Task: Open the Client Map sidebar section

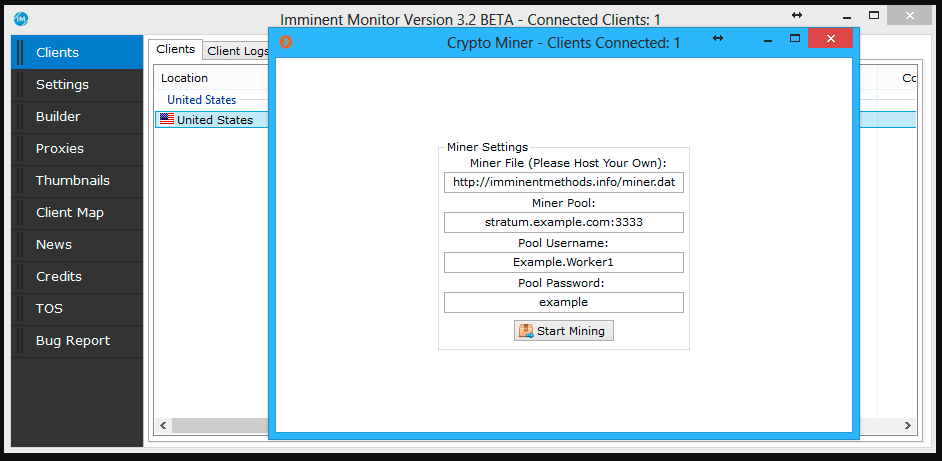Action: click(x=77, y=213)
